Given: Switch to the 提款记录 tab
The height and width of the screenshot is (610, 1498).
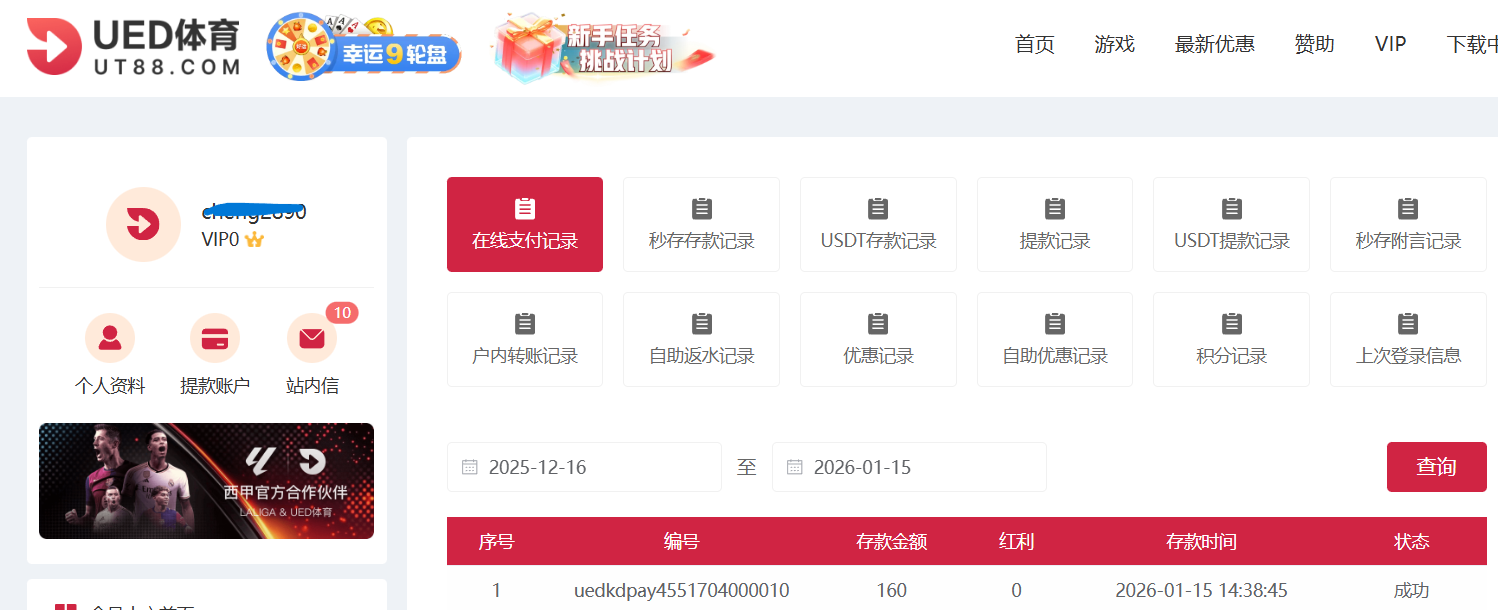Looking at the screenshot, I should 1054,224.
